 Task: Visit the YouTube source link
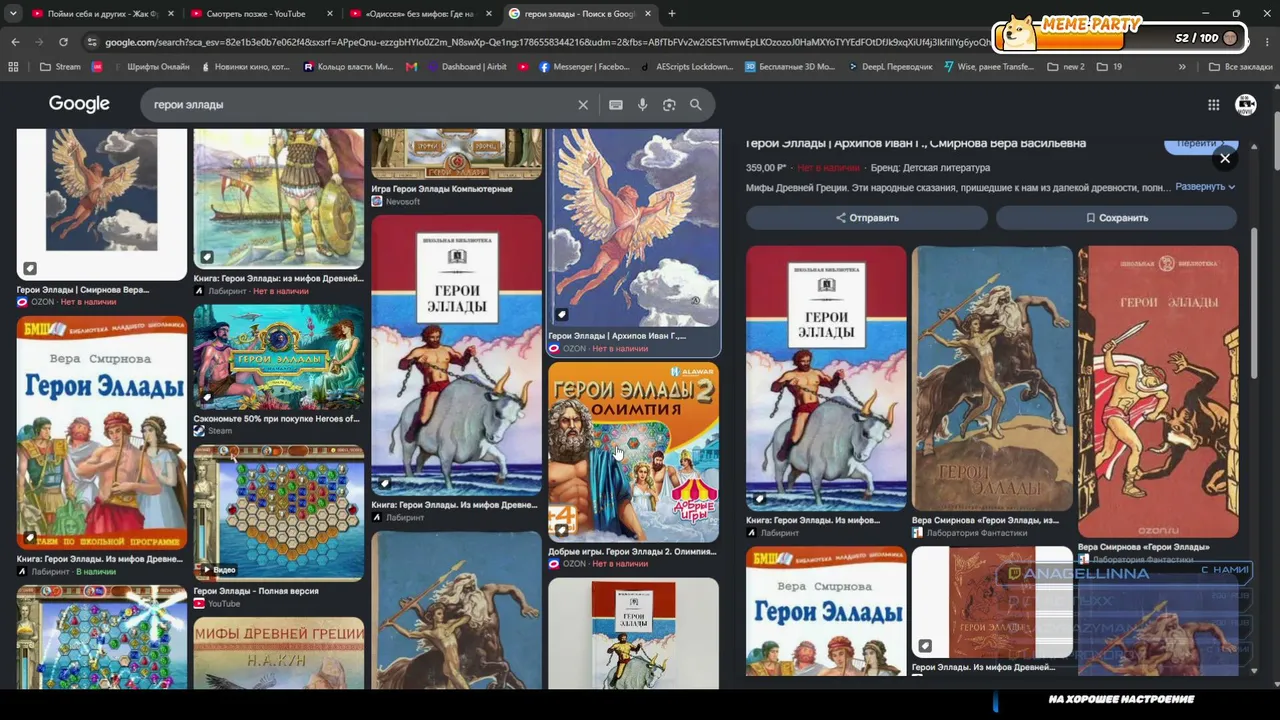pyautogui.click(x=217, y=604)
